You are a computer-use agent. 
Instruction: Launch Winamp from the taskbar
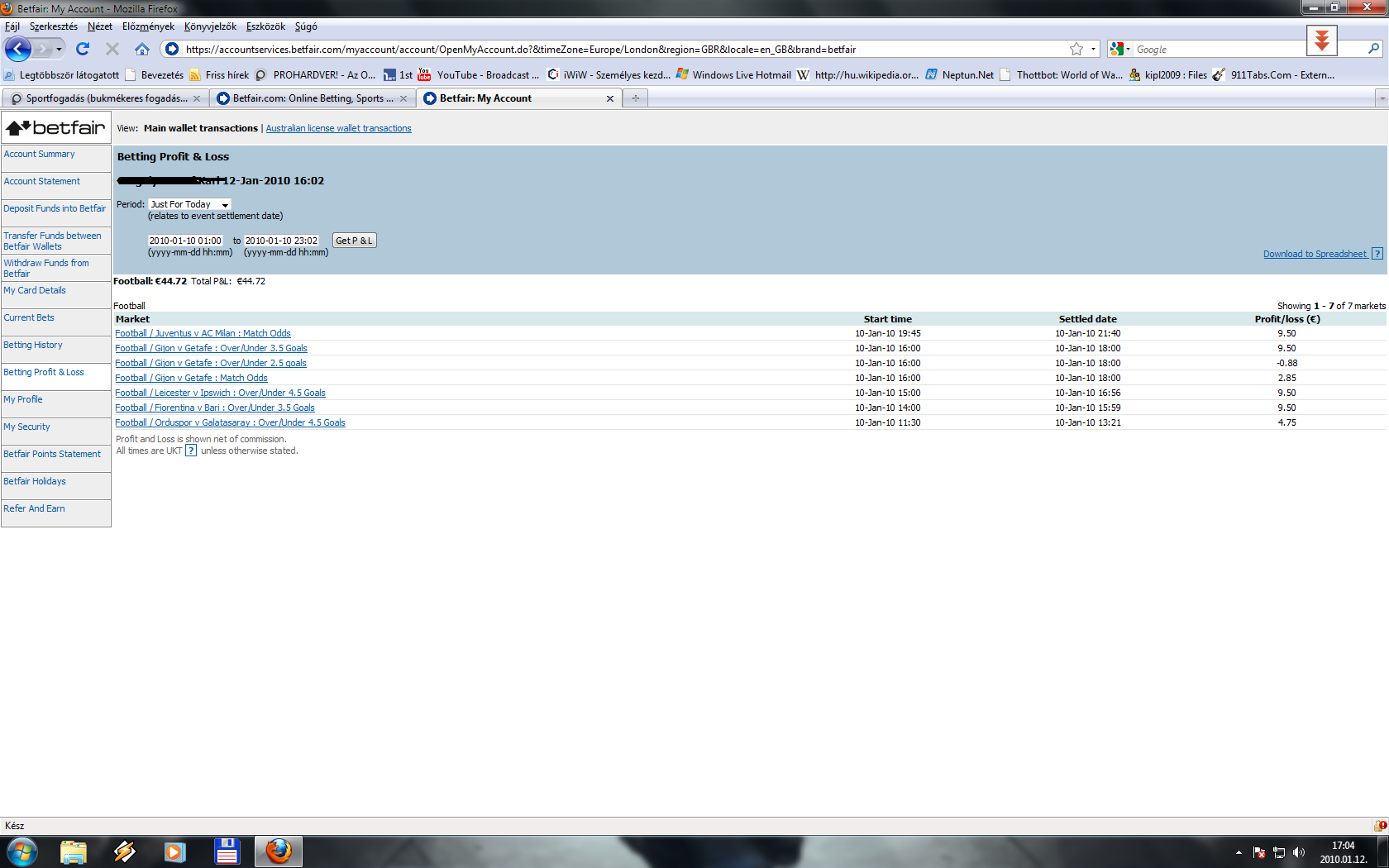pyautogui.click(x=125, y=851)
